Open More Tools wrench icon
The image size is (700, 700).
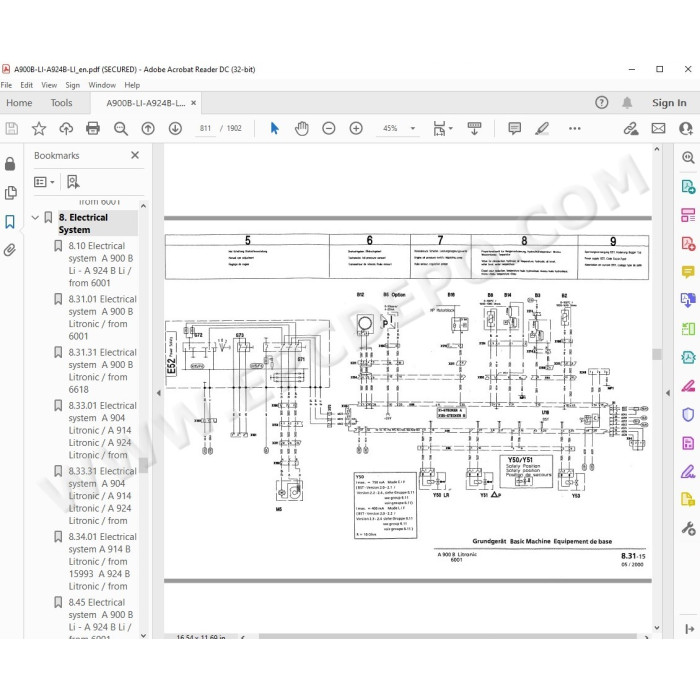pyautogui.click(x=688, y=529)
